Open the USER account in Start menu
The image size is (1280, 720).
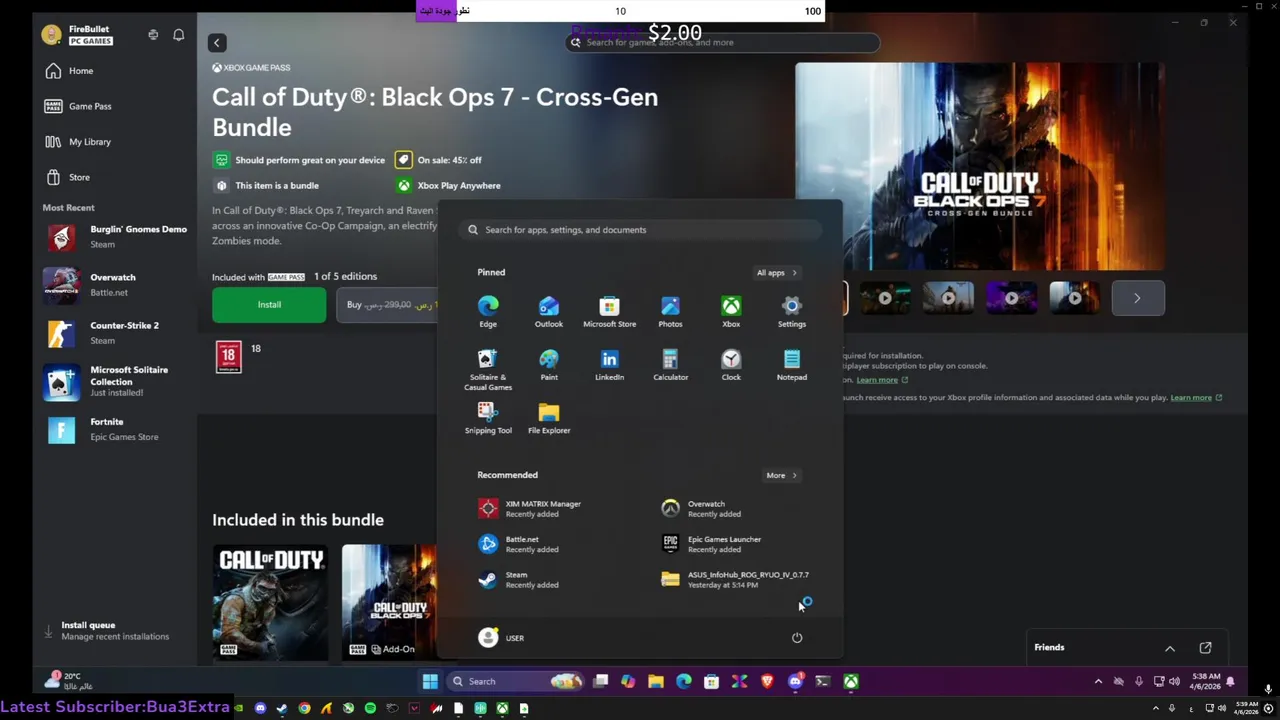[x=501, y=638]
